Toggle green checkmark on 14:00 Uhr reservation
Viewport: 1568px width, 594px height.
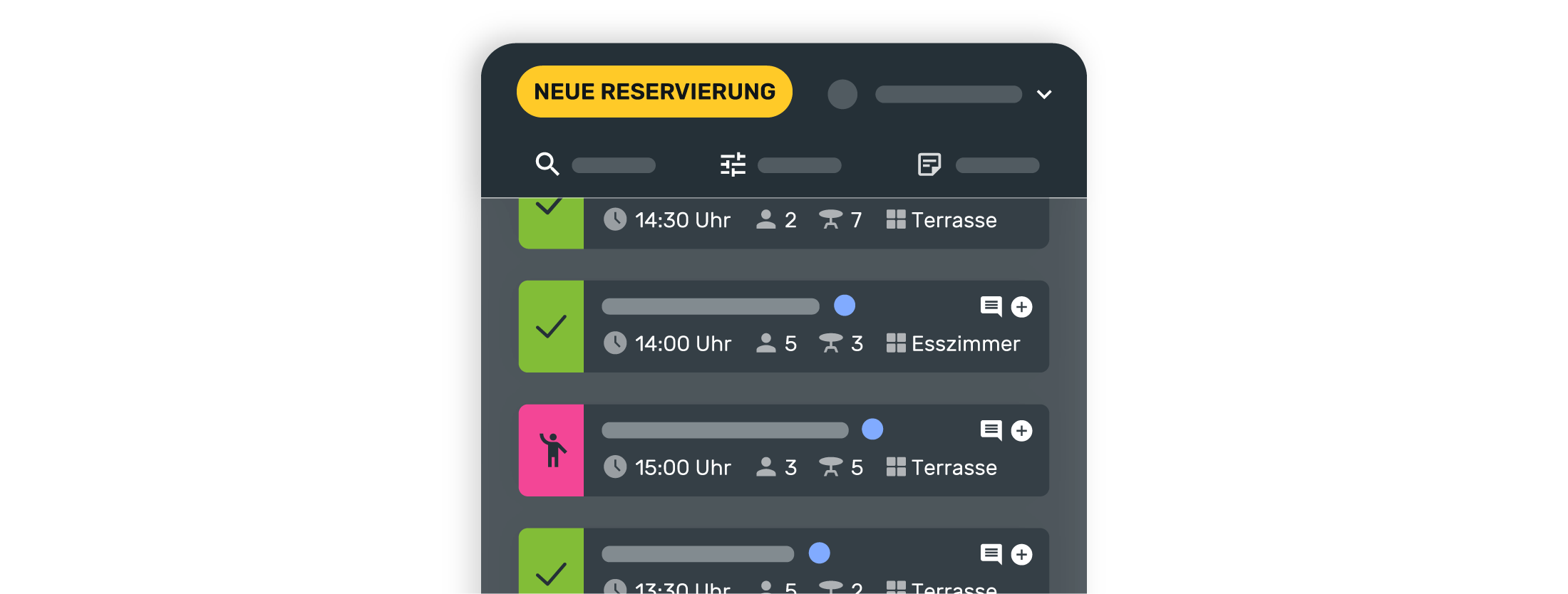point(551,327)
